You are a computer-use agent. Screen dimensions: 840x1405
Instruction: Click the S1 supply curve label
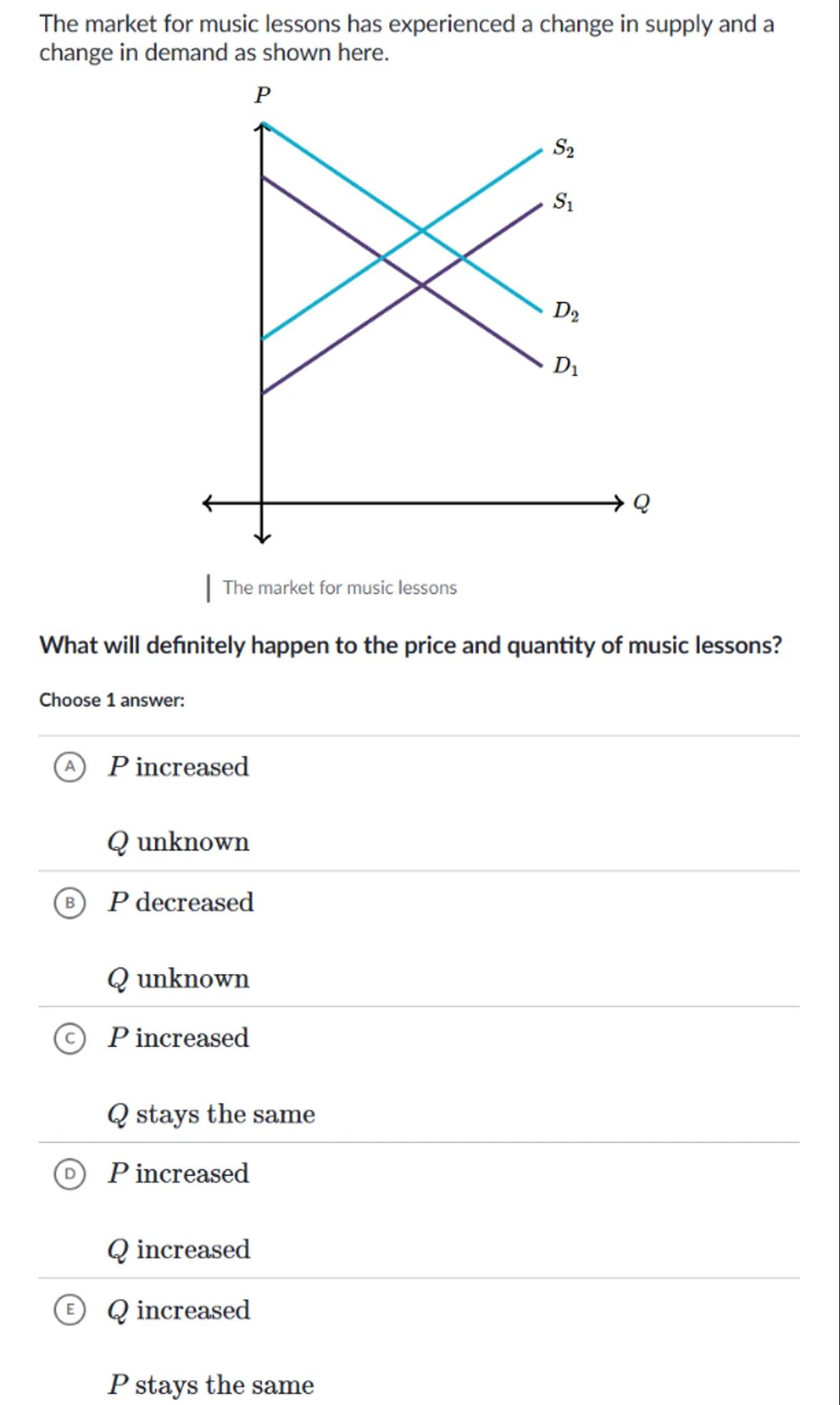coord(563,202)
